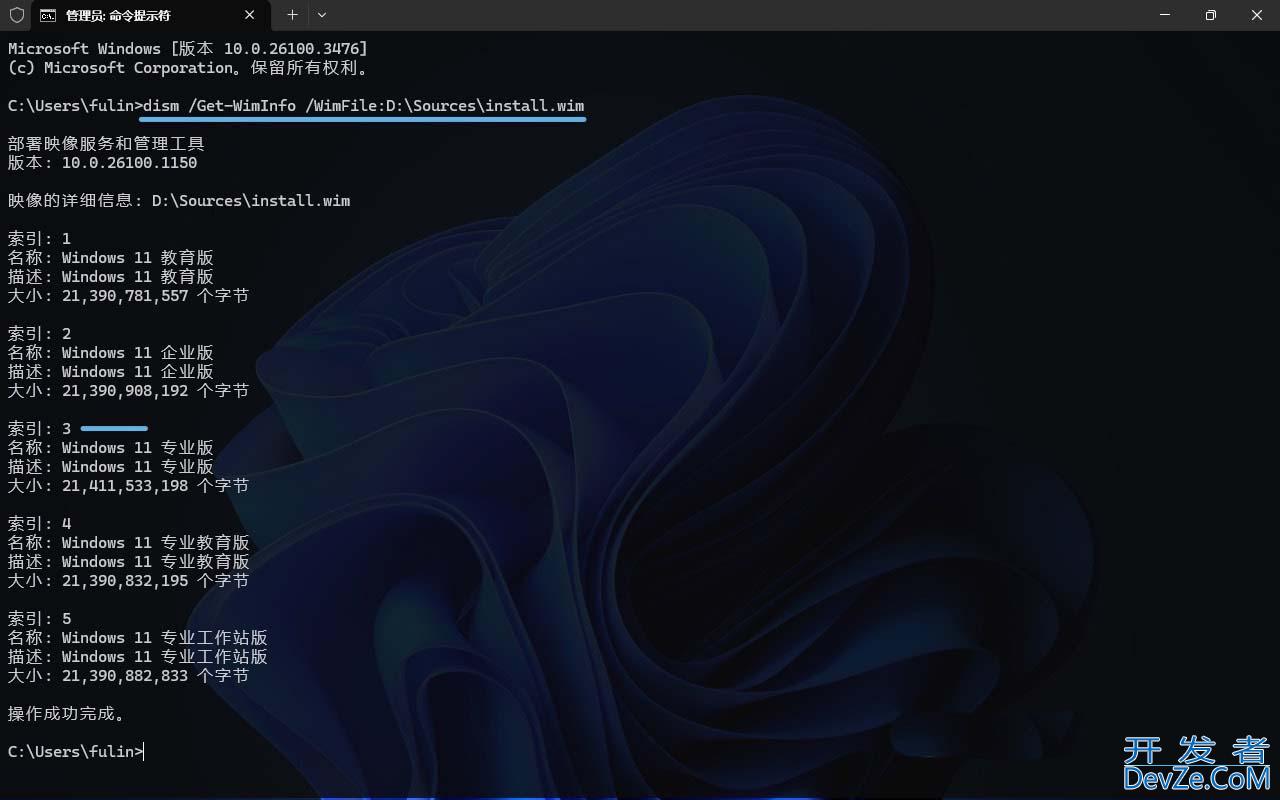Close the terminal window
This screenshot has height=800, width=1280.
1257,15
